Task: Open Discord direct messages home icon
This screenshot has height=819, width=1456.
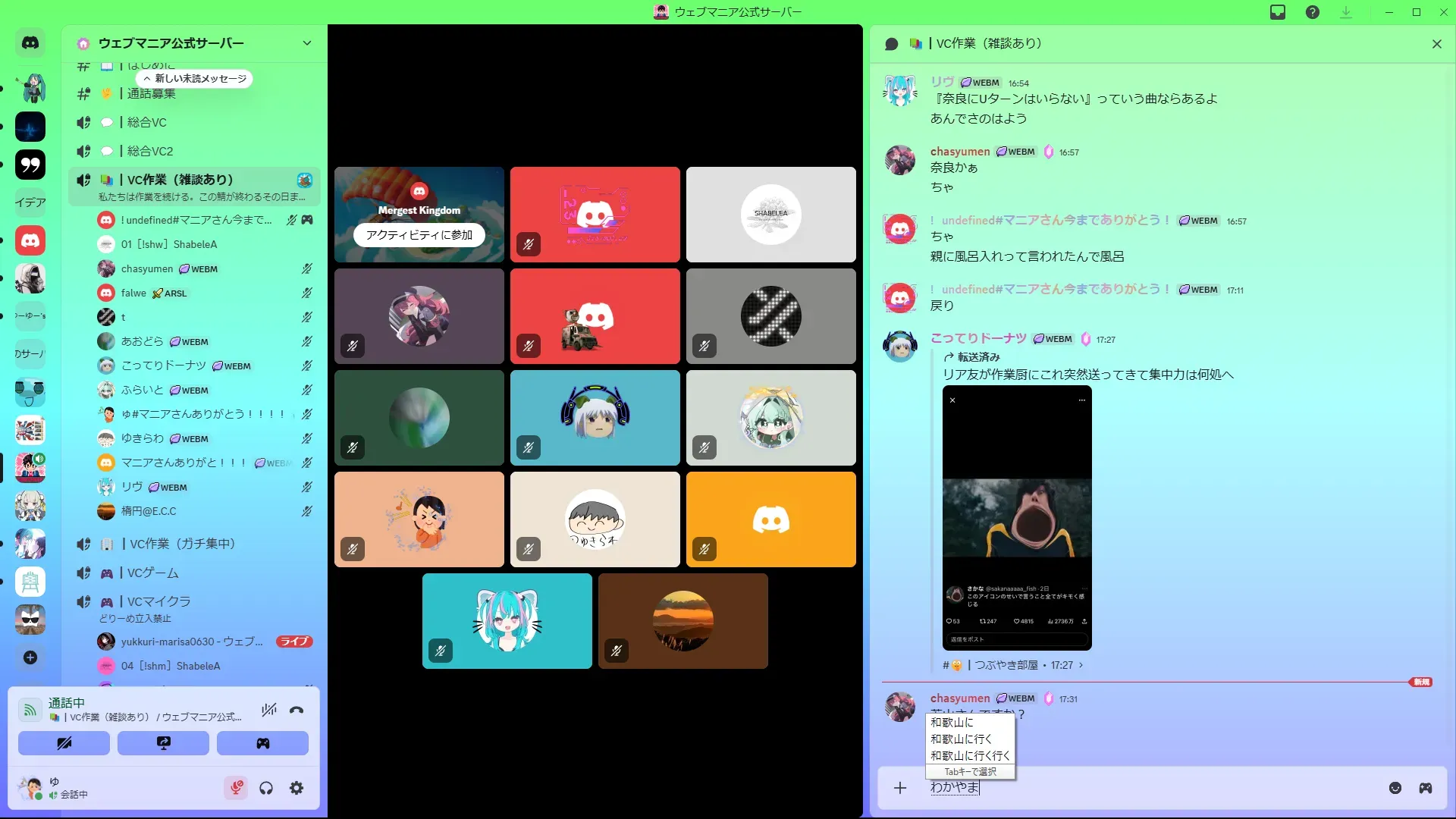Action: click(30, 43)
